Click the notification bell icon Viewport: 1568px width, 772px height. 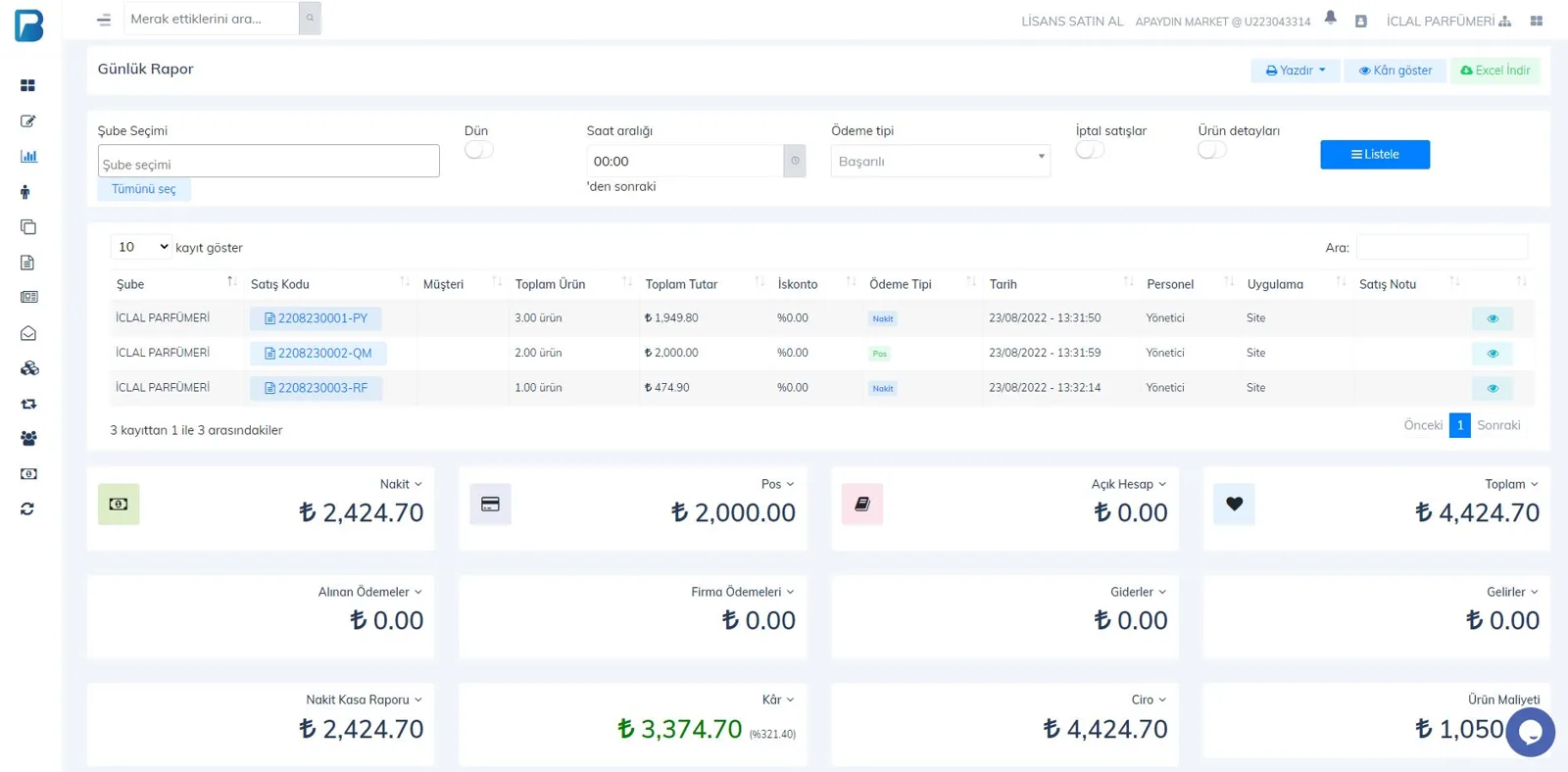pos(1330,18)
